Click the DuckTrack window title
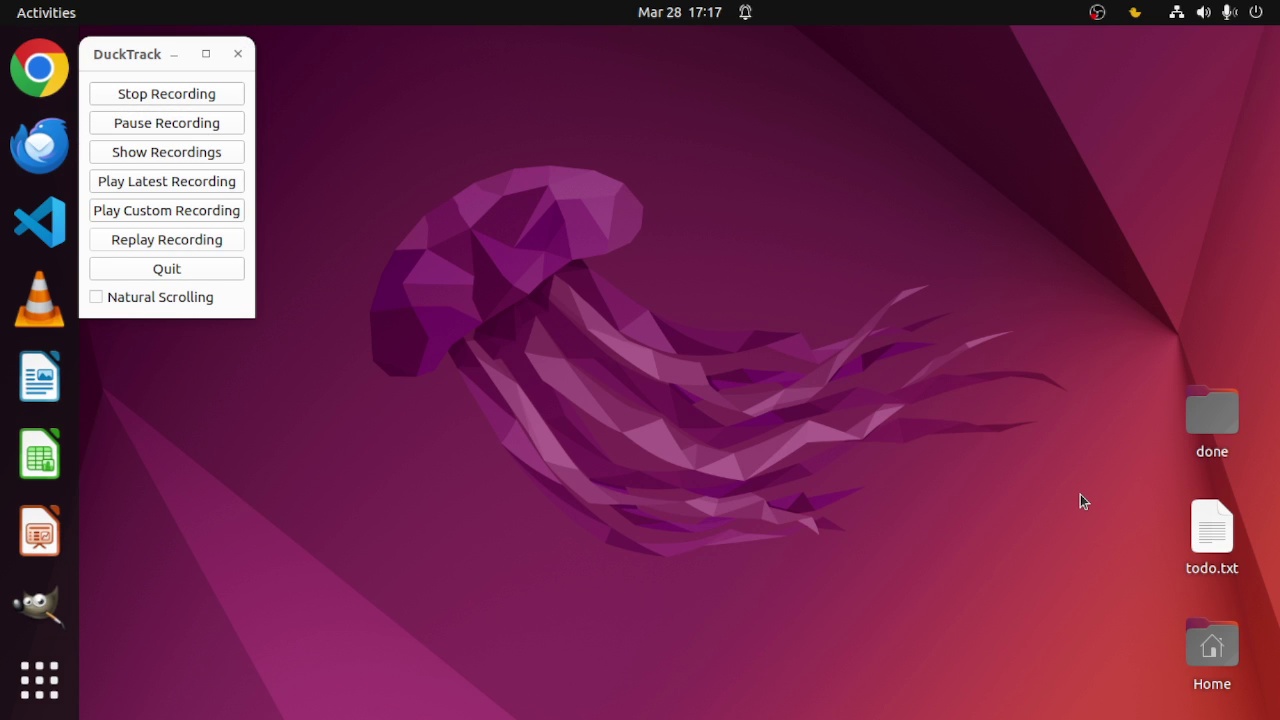The width and height of the screenshot is (1280, 720). [127, 54]
